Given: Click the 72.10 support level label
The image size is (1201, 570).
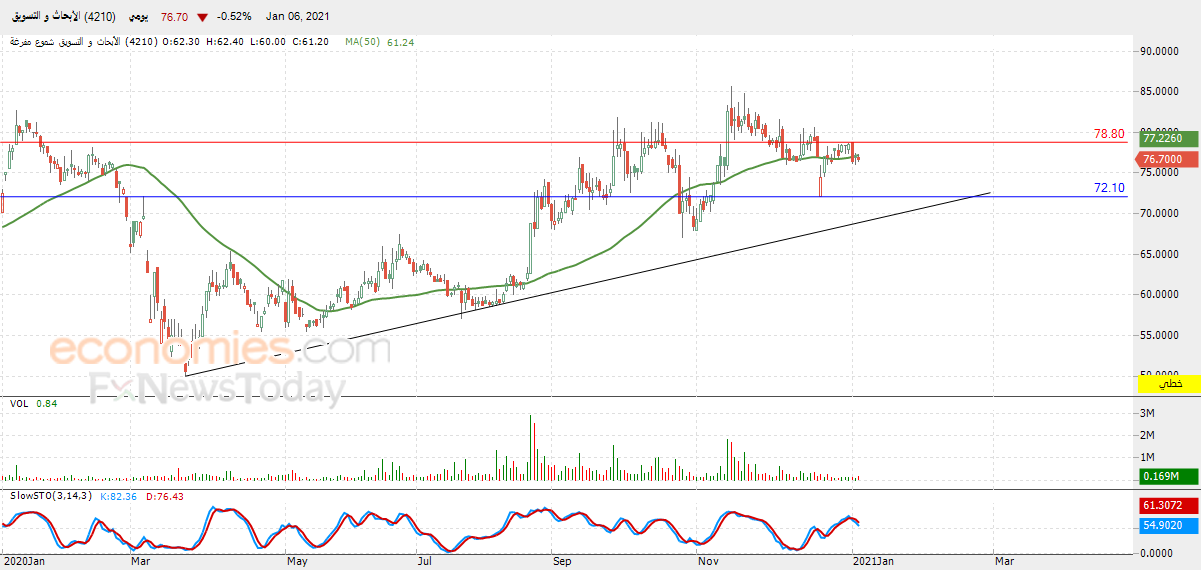Looking at the screenshot, I should tap(1109, 187).
